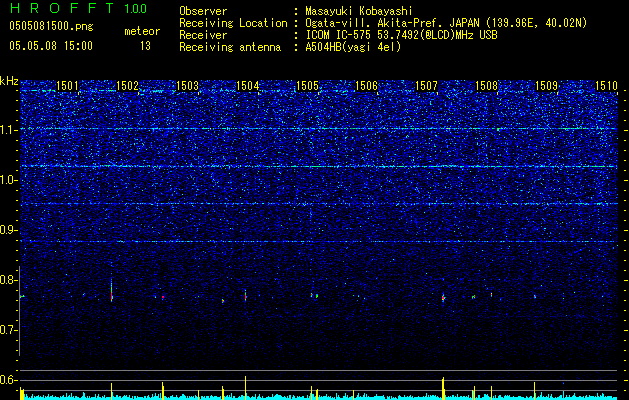Click the 1507 time marker
This screenshot has height=400, width=629.
coord(426,86)
